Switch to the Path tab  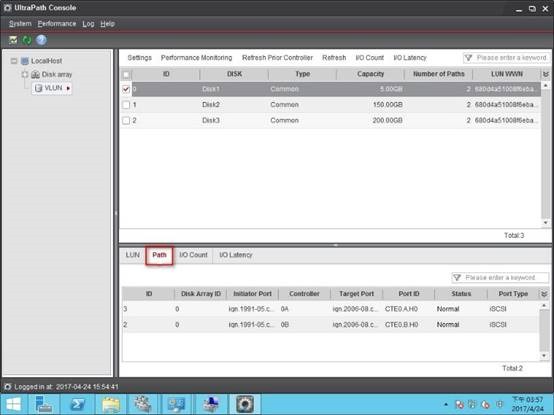point(159,255)
